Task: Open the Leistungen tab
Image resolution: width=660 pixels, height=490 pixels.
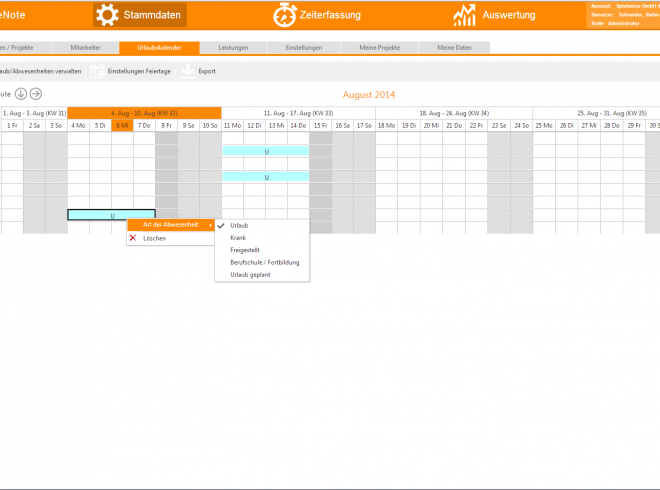Action: click(233, 48)
